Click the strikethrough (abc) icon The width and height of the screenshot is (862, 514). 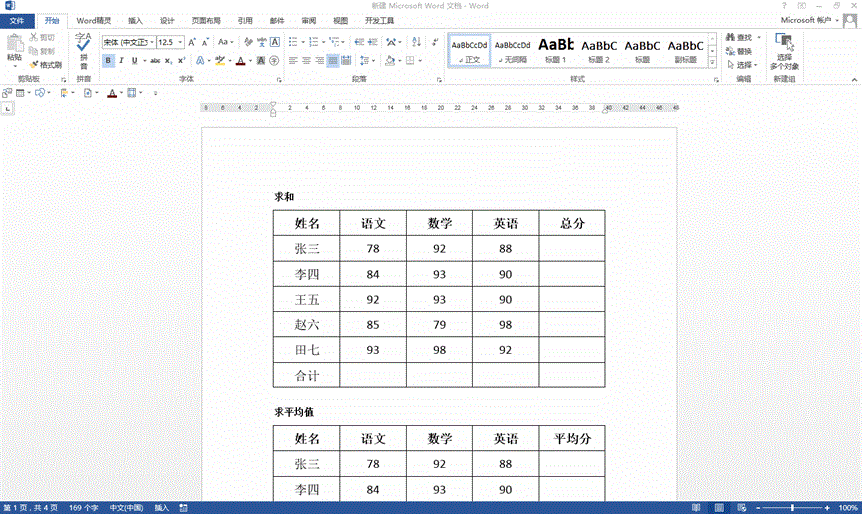(x=155, y=61)
